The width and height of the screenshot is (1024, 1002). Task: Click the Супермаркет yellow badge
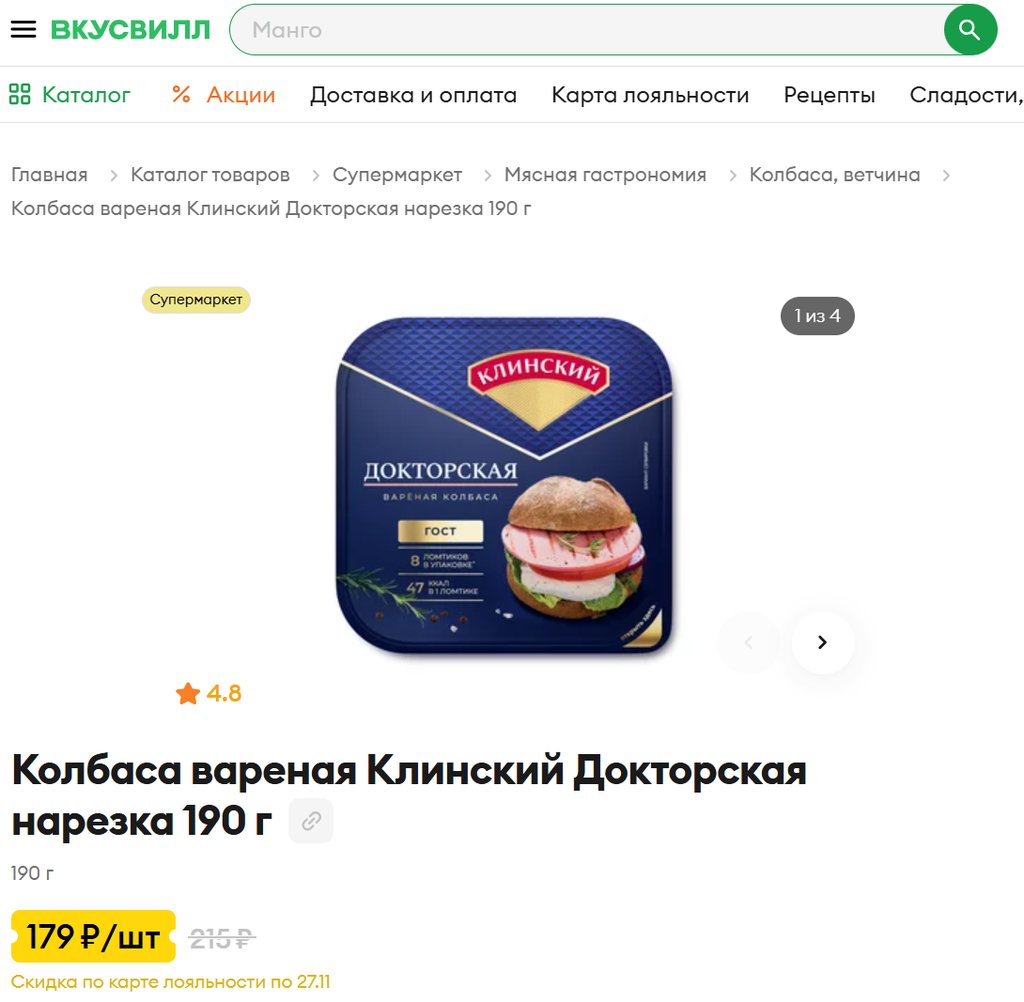196,300
